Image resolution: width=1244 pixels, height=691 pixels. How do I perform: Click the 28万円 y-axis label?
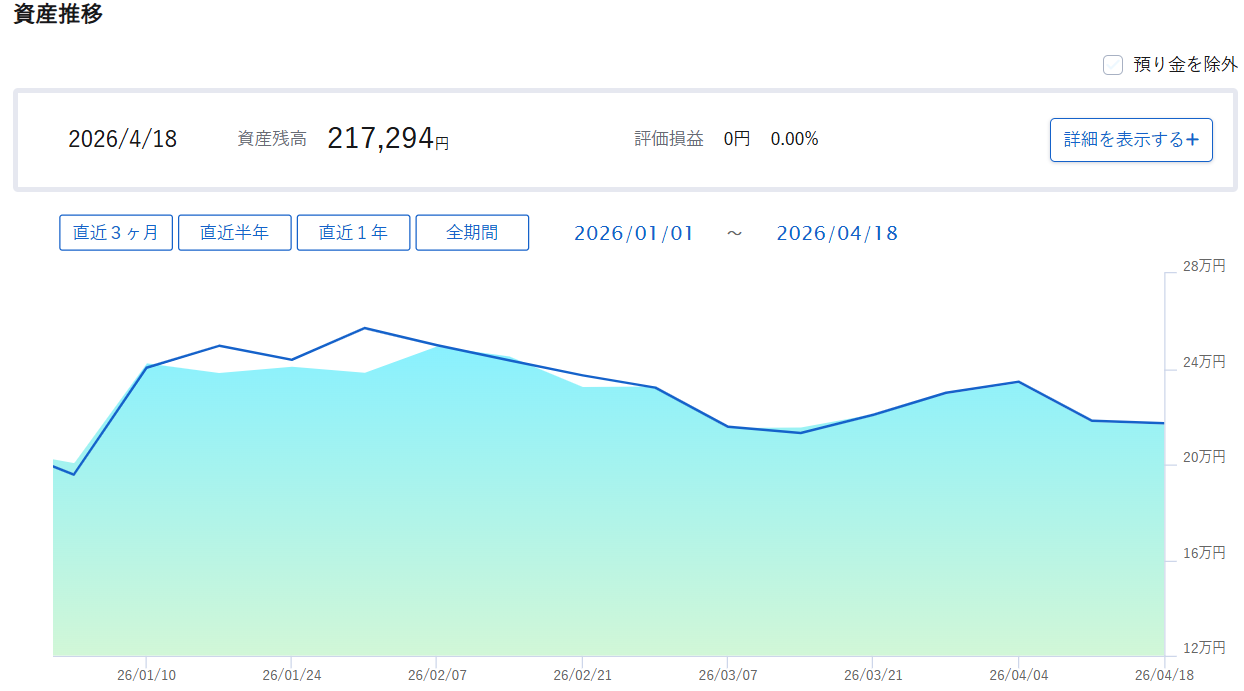[1204, 266]
